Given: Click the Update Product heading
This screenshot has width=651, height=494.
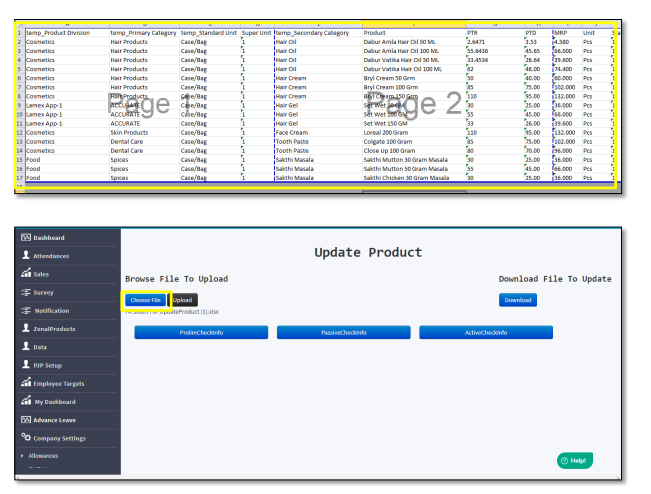Looking at the screenshot, I should point(368,252).
